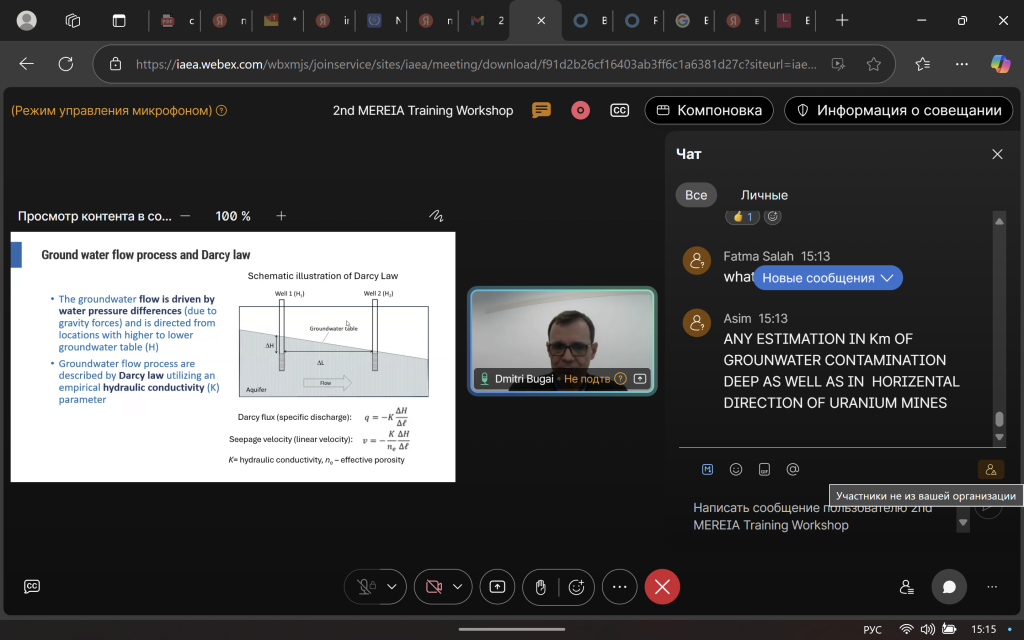The image size is (1024, 640).
Task: Click the @ mention icon in chat
Action: (x=792, y=469)
